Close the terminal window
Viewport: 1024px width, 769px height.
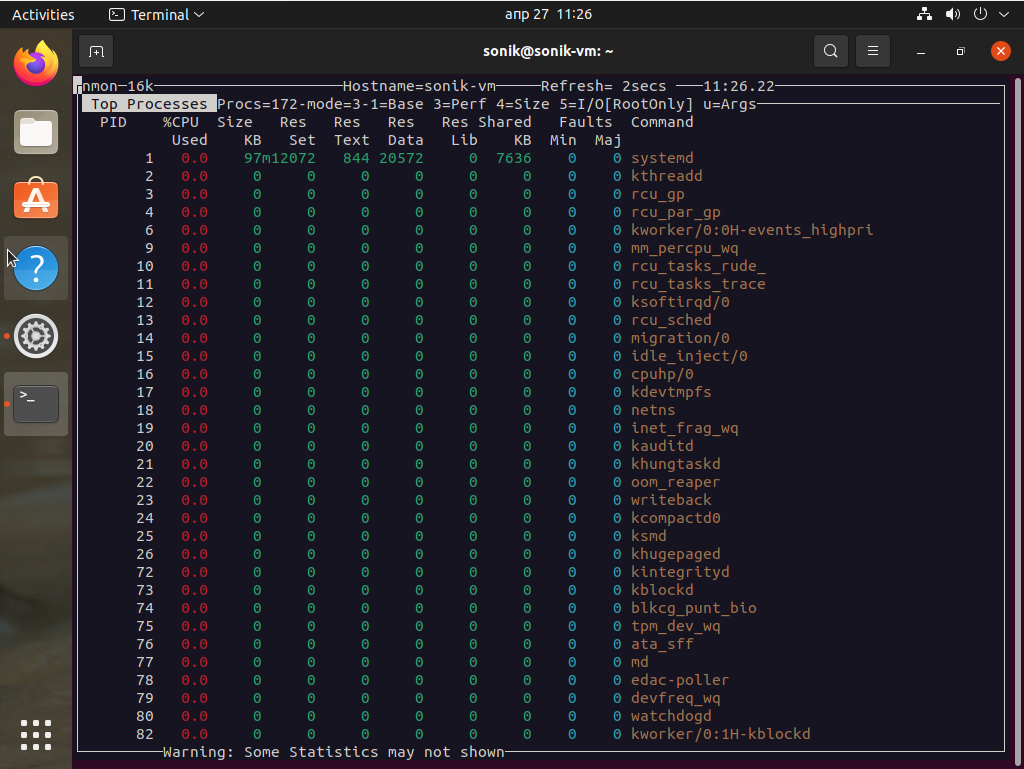[x=1000, y=51]
